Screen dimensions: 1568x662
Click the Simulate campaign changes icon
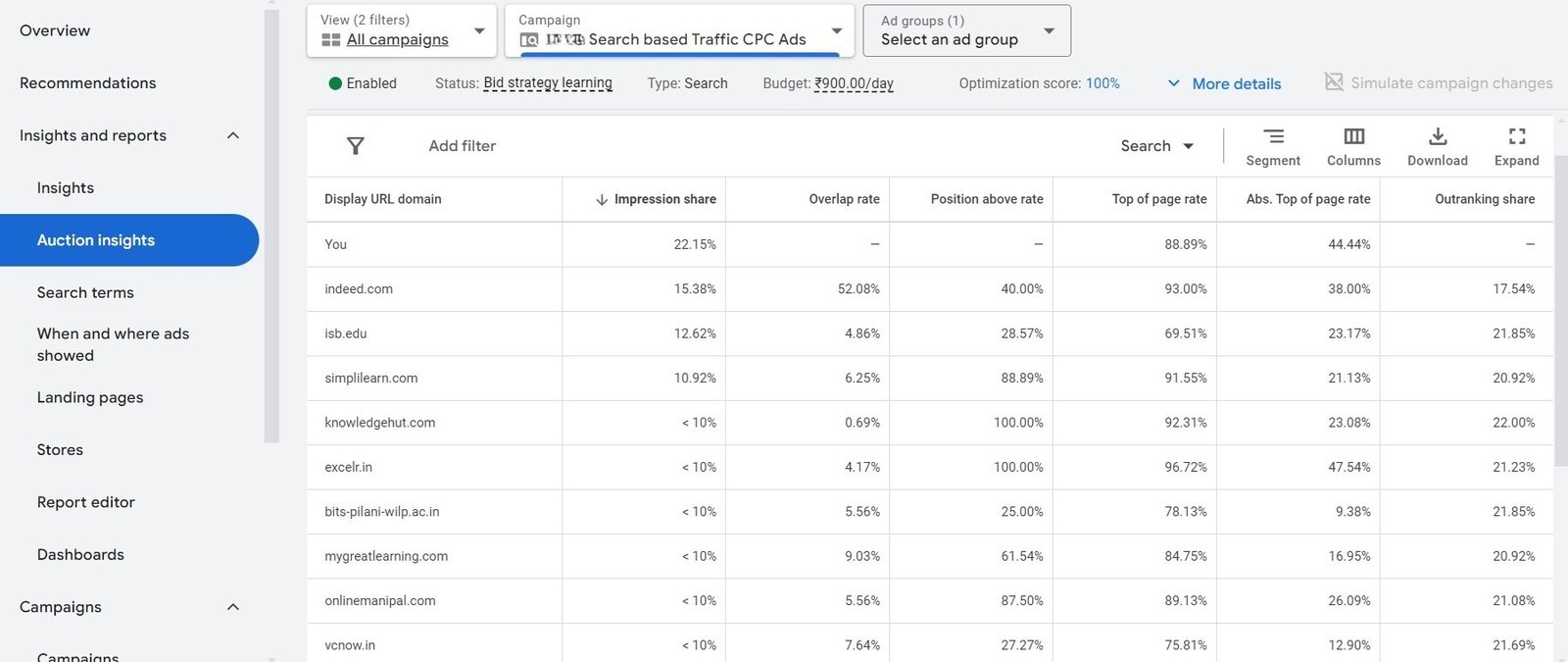1334,82
